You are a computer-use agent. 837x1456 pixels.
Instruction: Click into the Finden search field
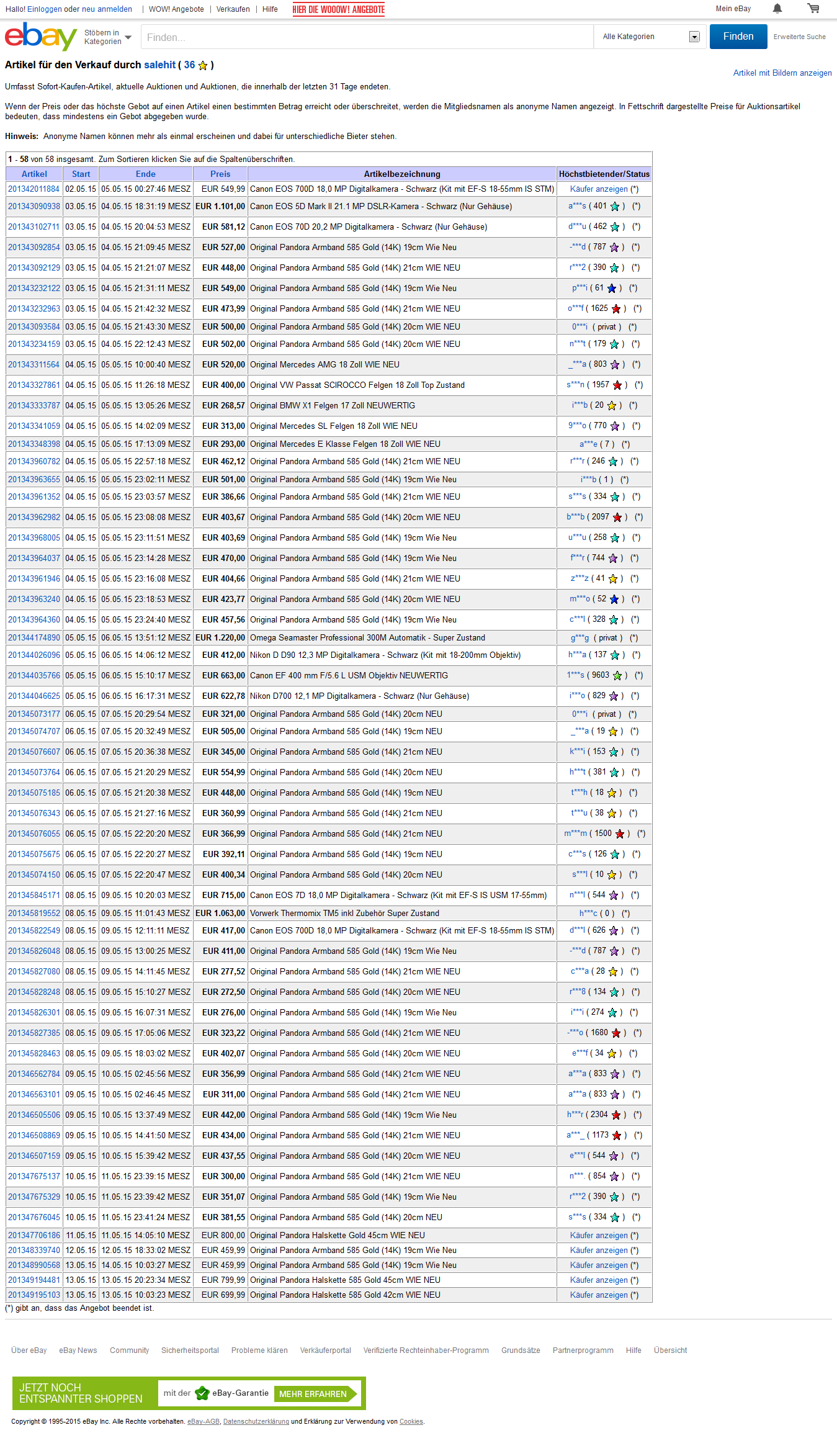tap(367, 37)
